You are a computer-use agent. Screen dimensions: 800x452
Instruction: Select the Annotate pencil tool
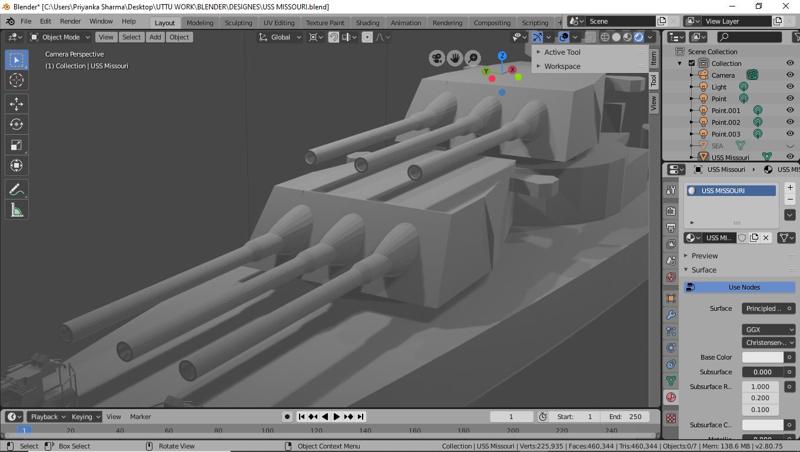coord(16,189)
